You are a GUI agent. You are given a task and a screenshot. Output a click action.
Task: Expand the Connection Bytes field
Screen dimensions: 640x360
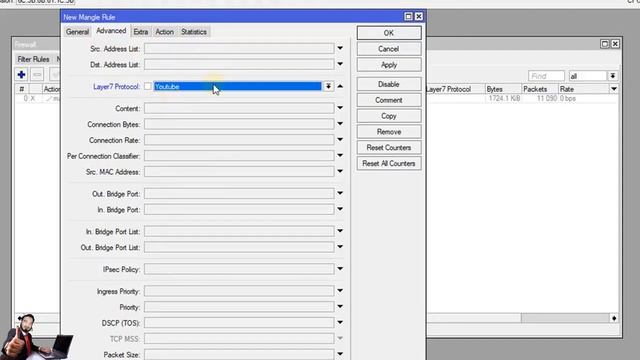point(340,124)
